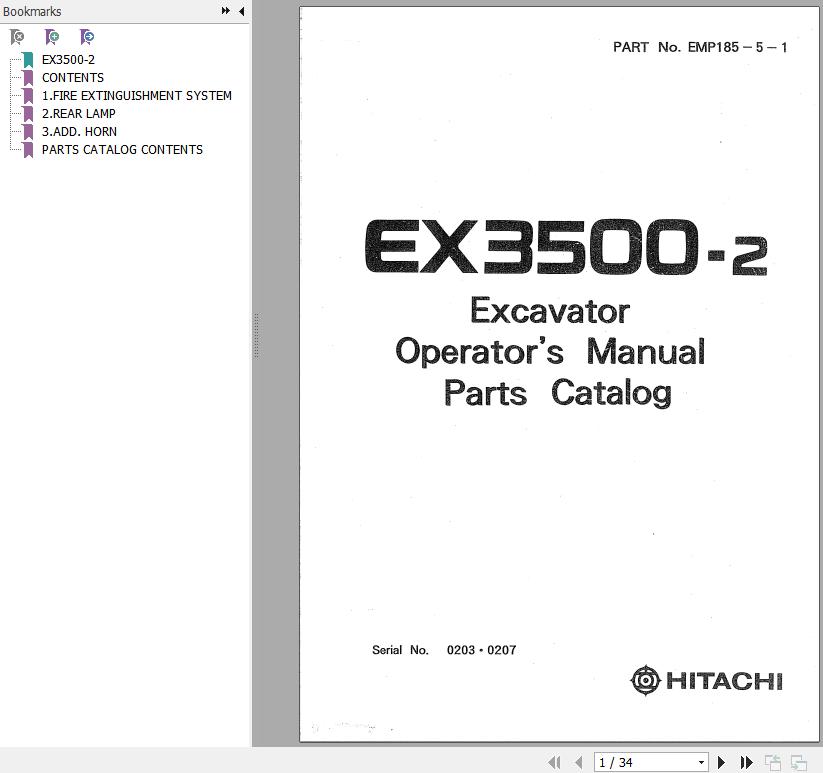
Task: Click the splitter handle beside the bookmarks panel
Action: point(256,336)
